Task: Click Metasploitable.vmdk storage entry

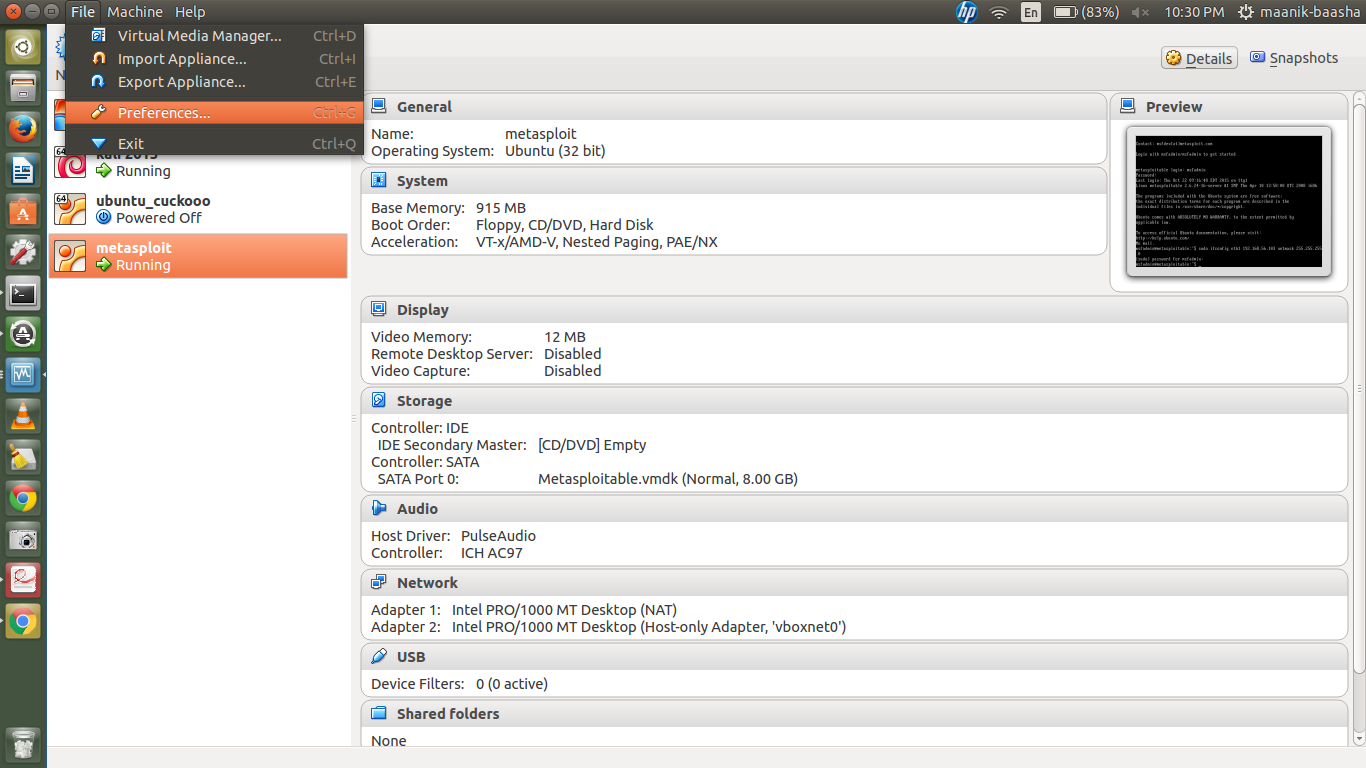Action: pyautogui.click(x=668, y=479)
